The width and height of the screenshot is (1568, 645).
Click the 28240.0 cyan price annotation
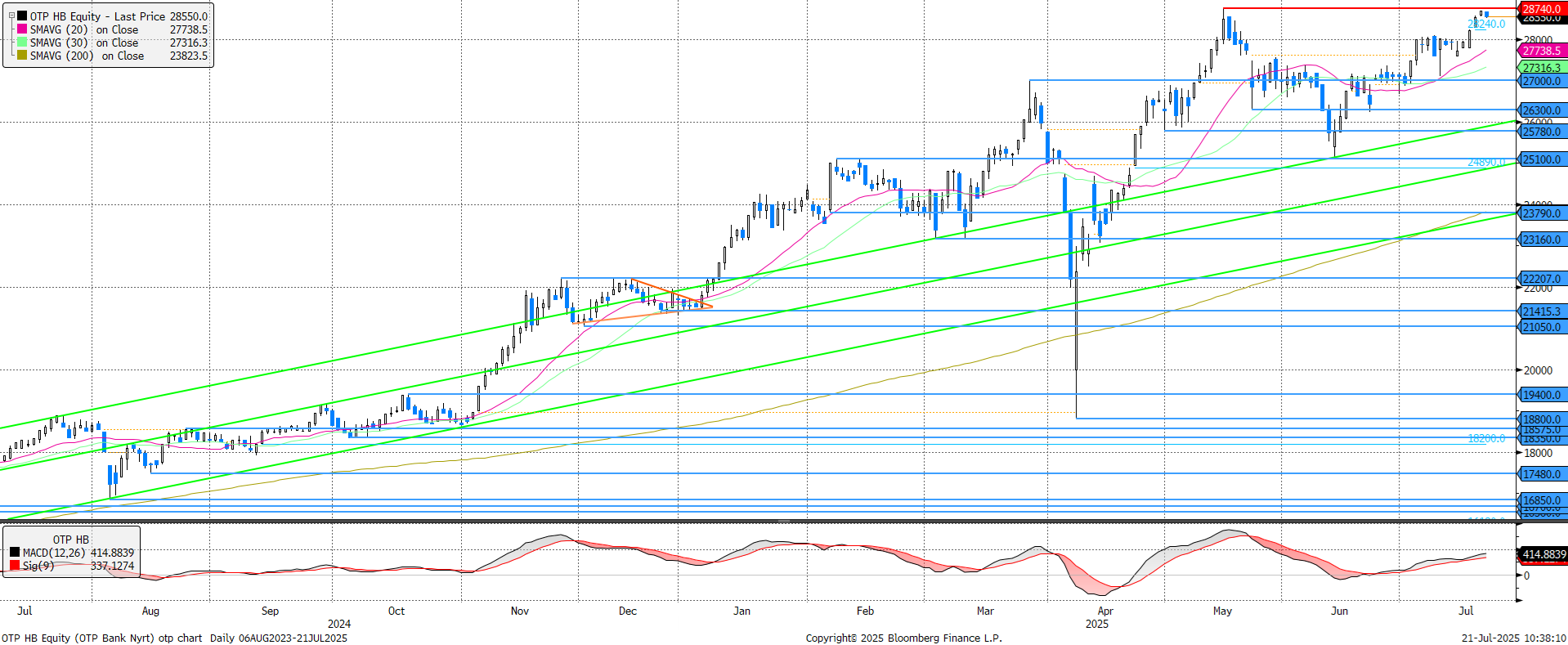pos(1486,24)
